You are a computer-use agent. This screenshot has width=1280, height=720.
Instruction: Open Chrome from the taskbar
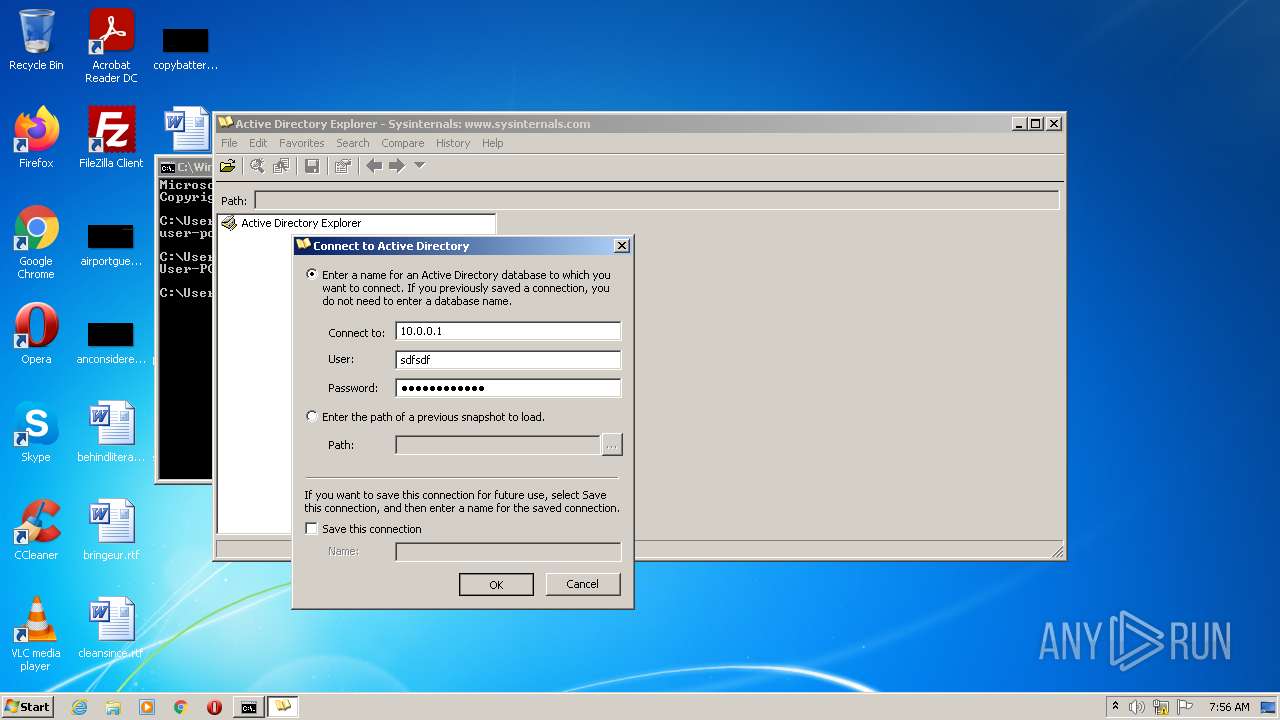point(181,707)
